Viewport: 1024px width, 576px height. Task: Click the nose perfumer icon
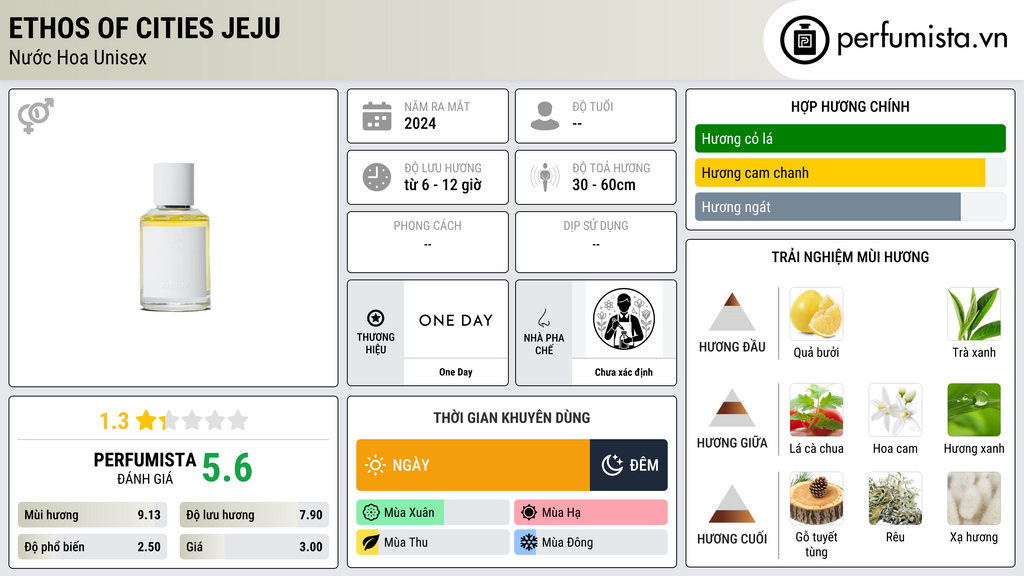pos(544,318)
